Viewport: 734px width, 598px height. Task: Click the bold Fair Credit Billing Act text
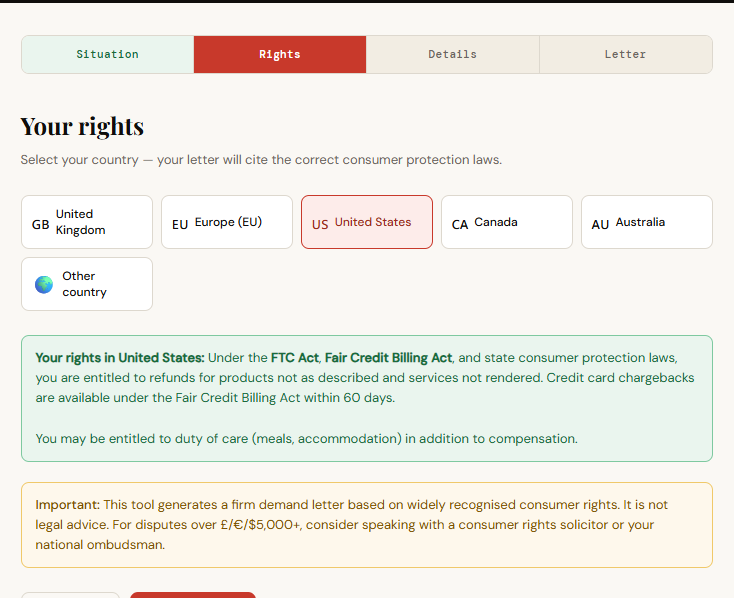pos(388,358)
